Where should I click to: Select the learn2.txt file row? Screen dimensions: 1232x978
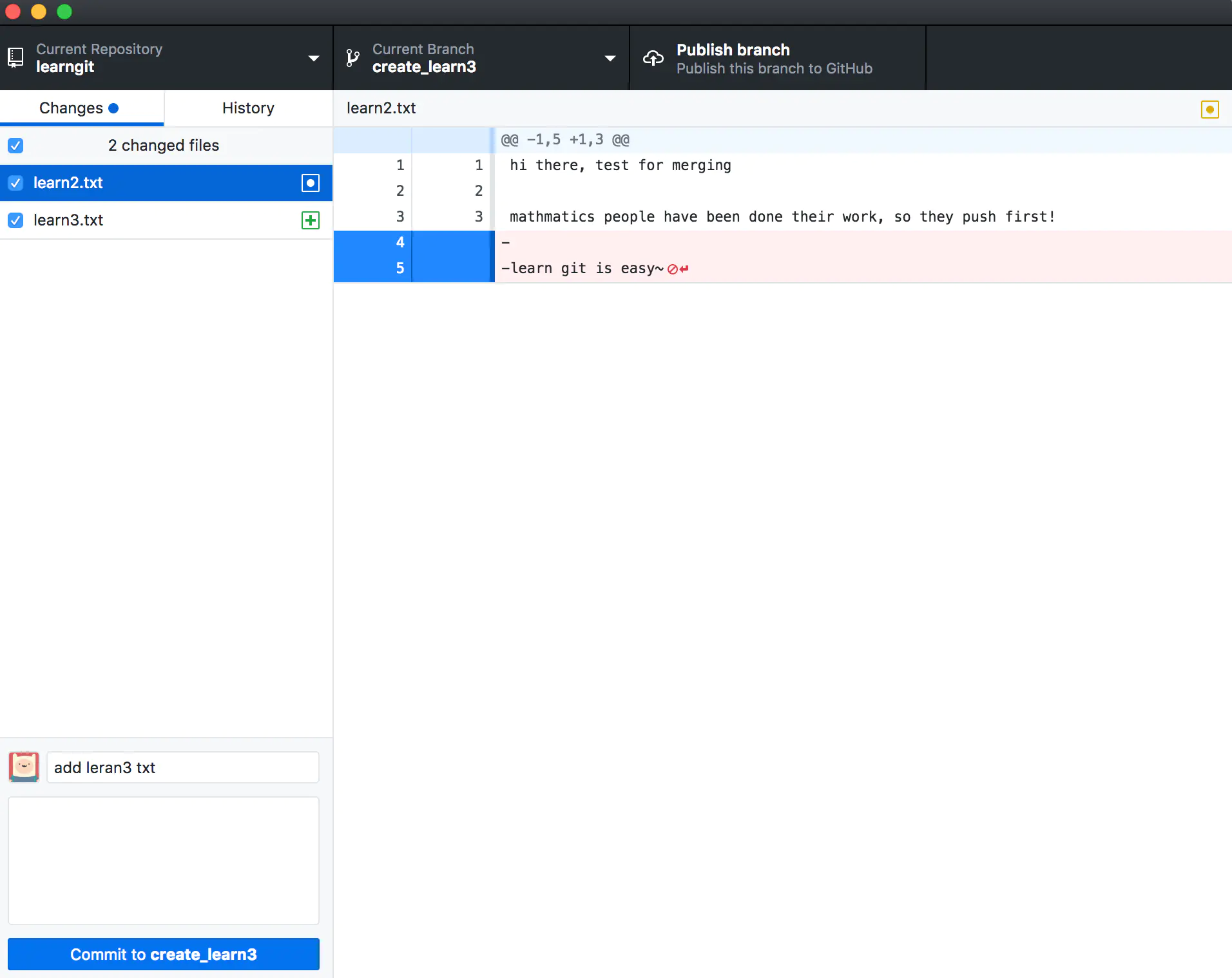point(166,183)
